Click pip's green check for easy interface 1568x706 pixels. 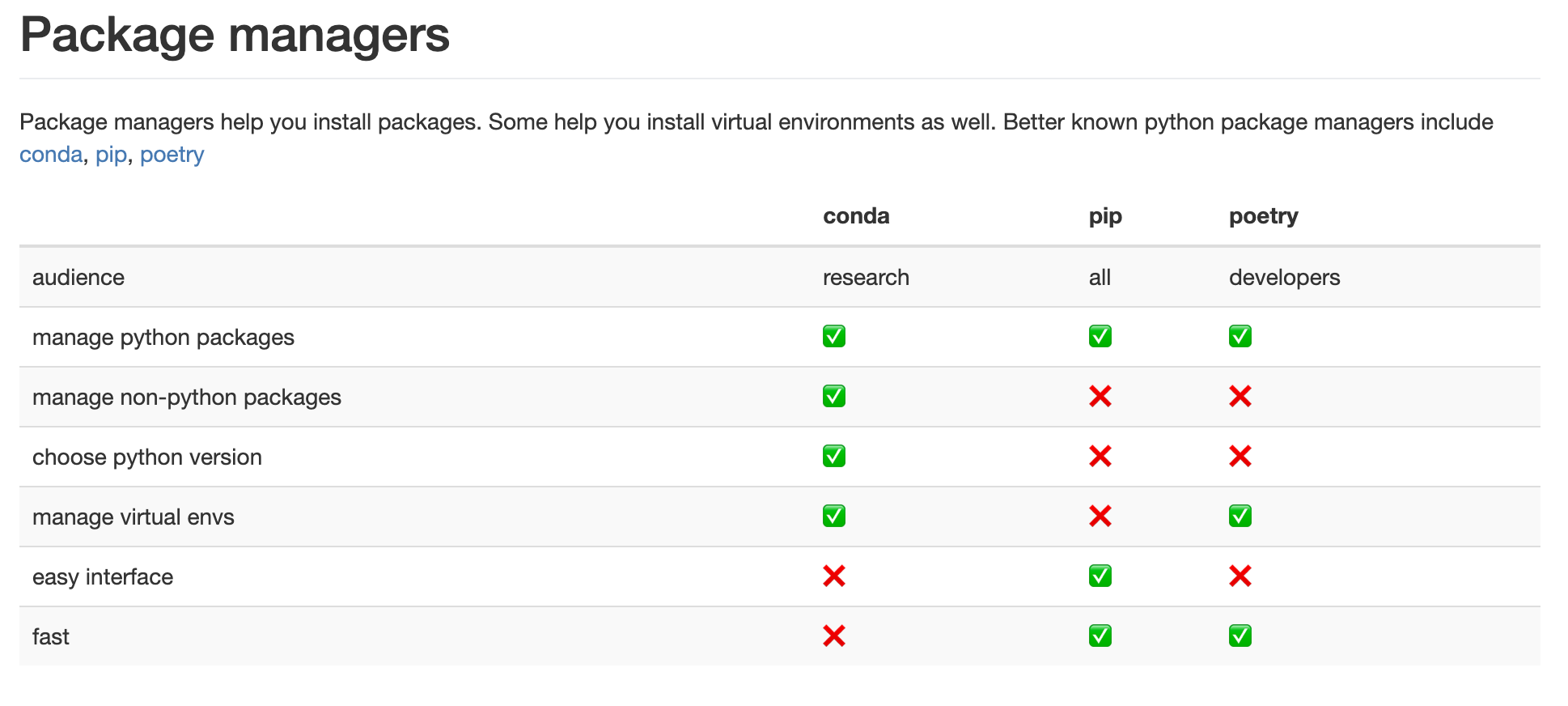click(x=1100, y=576)
